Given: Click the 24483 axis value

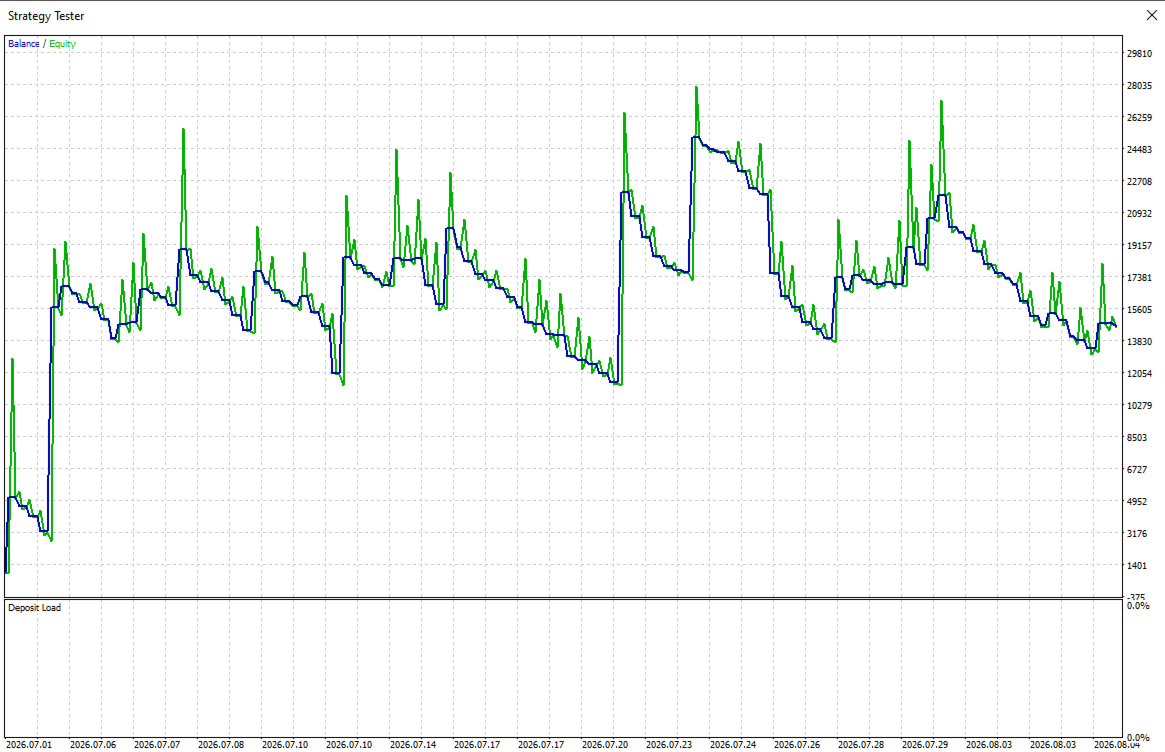Looking at the screenshot, I should pos(1139,149).
